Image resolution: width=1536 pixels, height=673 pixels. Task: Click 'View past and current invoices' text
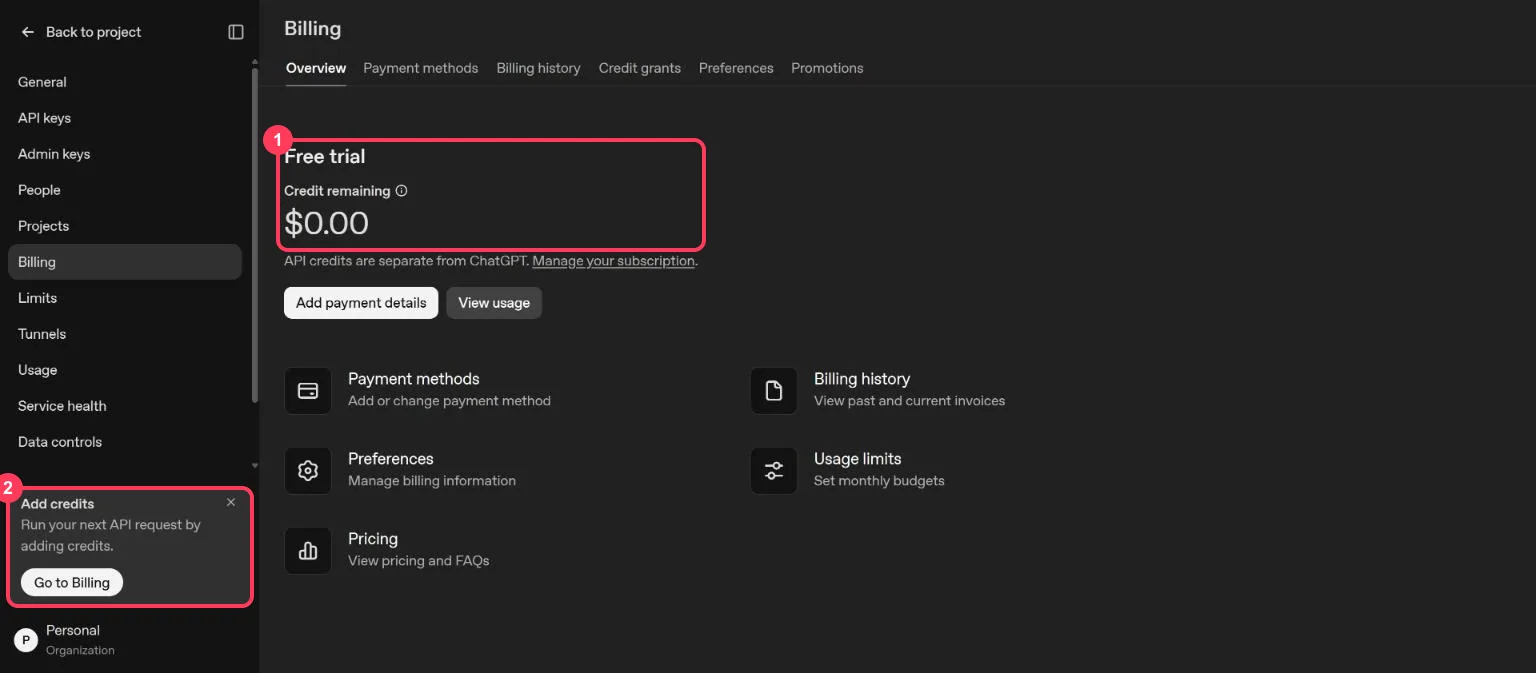[909, 401]
